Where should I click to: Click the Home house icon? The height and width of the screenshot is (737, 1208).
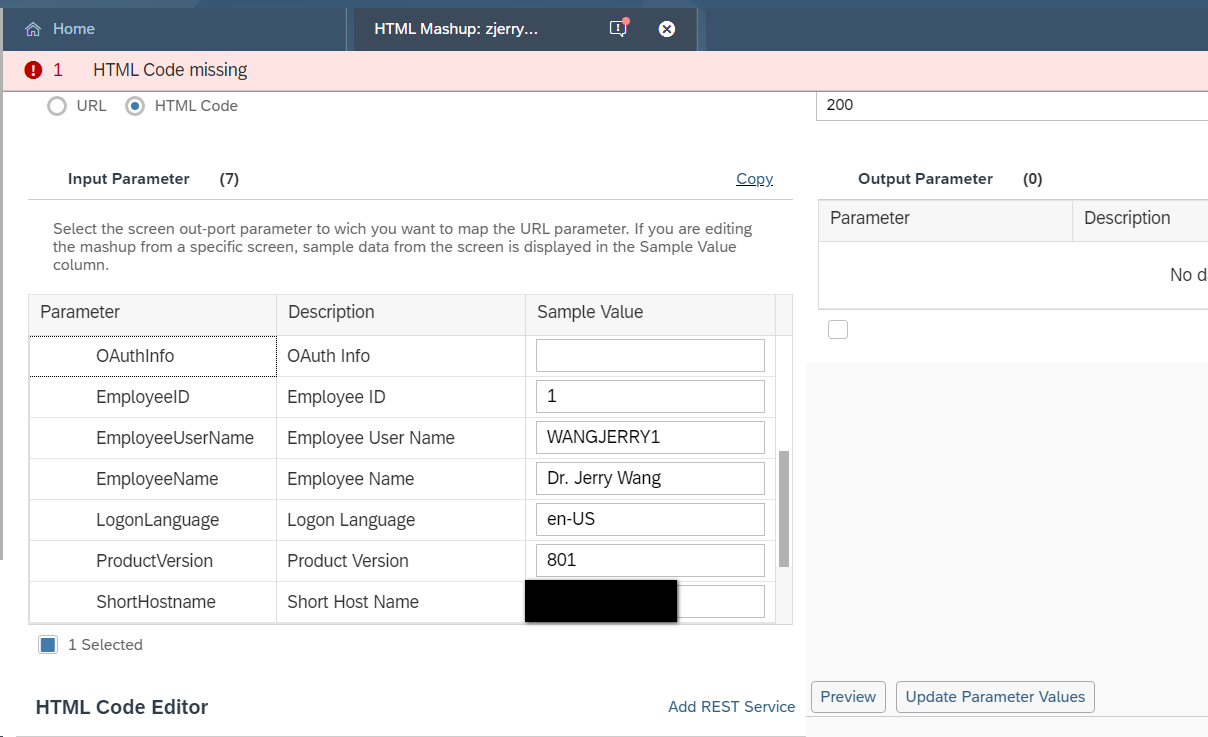point(33,29)
